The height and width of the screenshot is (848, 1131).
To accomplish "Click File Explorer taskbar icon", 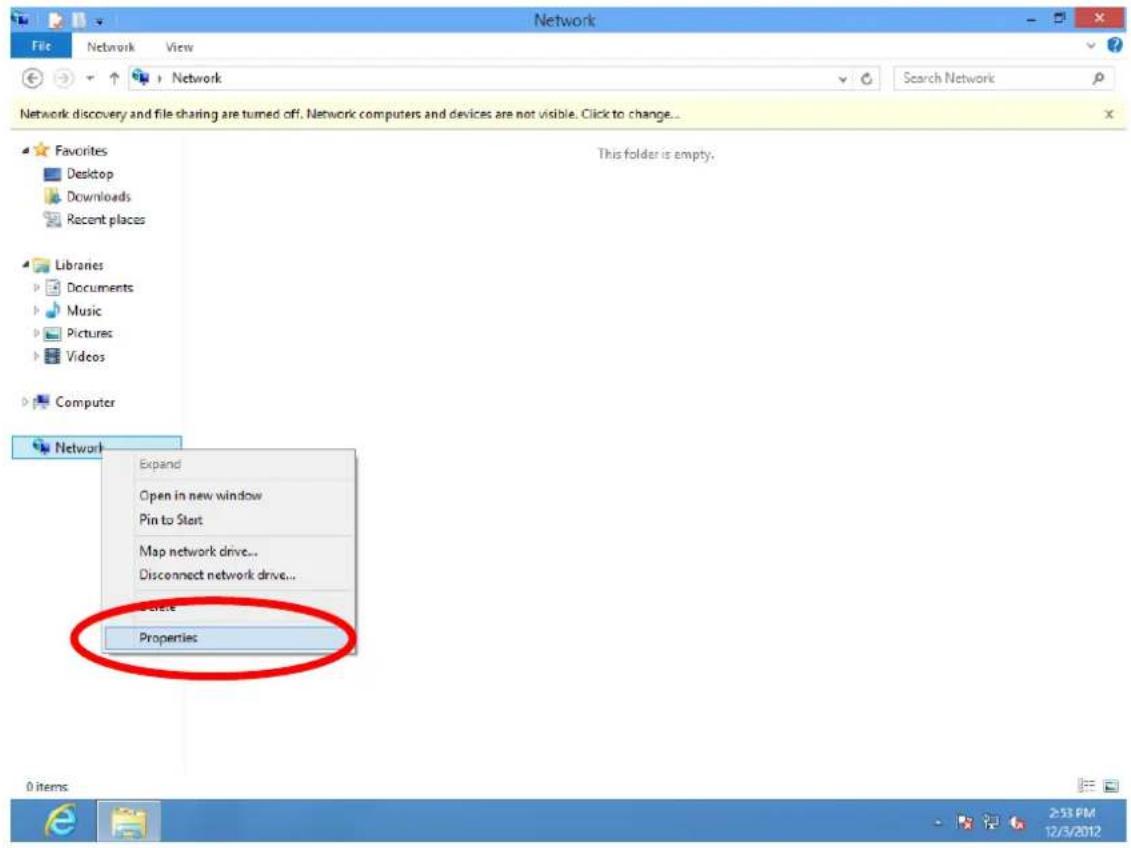I will [128, 821].
